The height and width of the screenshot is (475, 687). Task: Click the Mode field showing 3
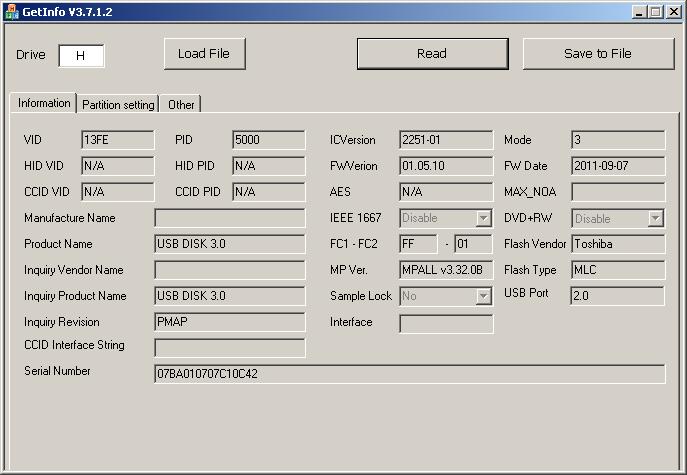[618, 140]
